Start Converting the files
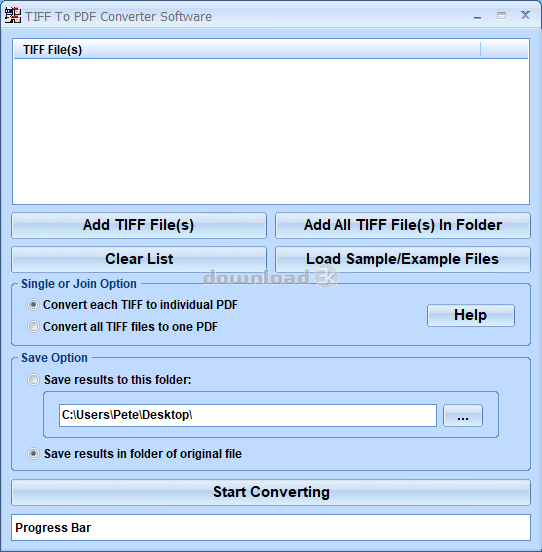The image size is (542, 552). [x=271, y=493]
